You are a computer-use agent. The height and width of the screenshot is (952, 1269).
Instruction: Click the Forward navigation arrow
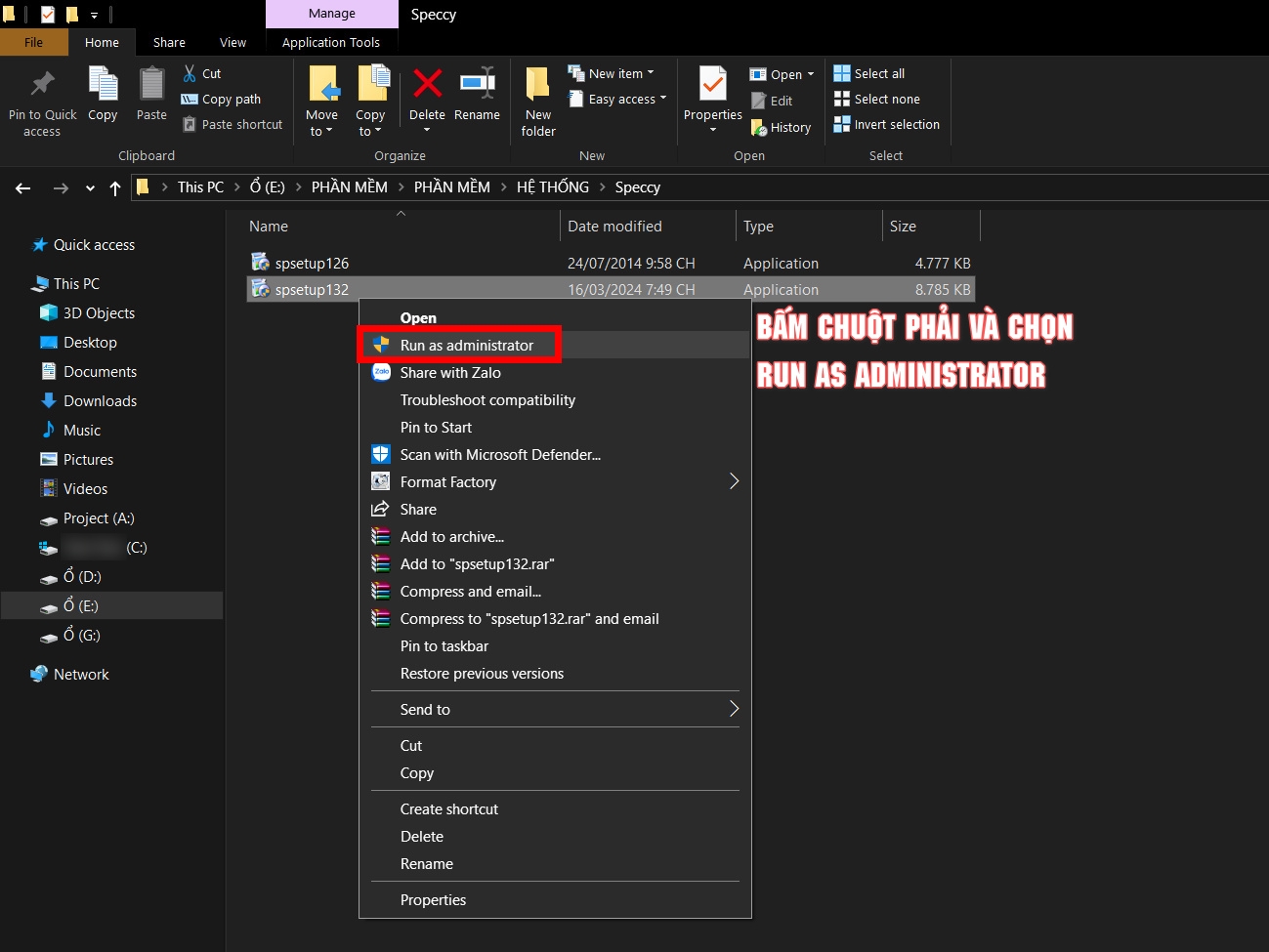pos(61,187)
